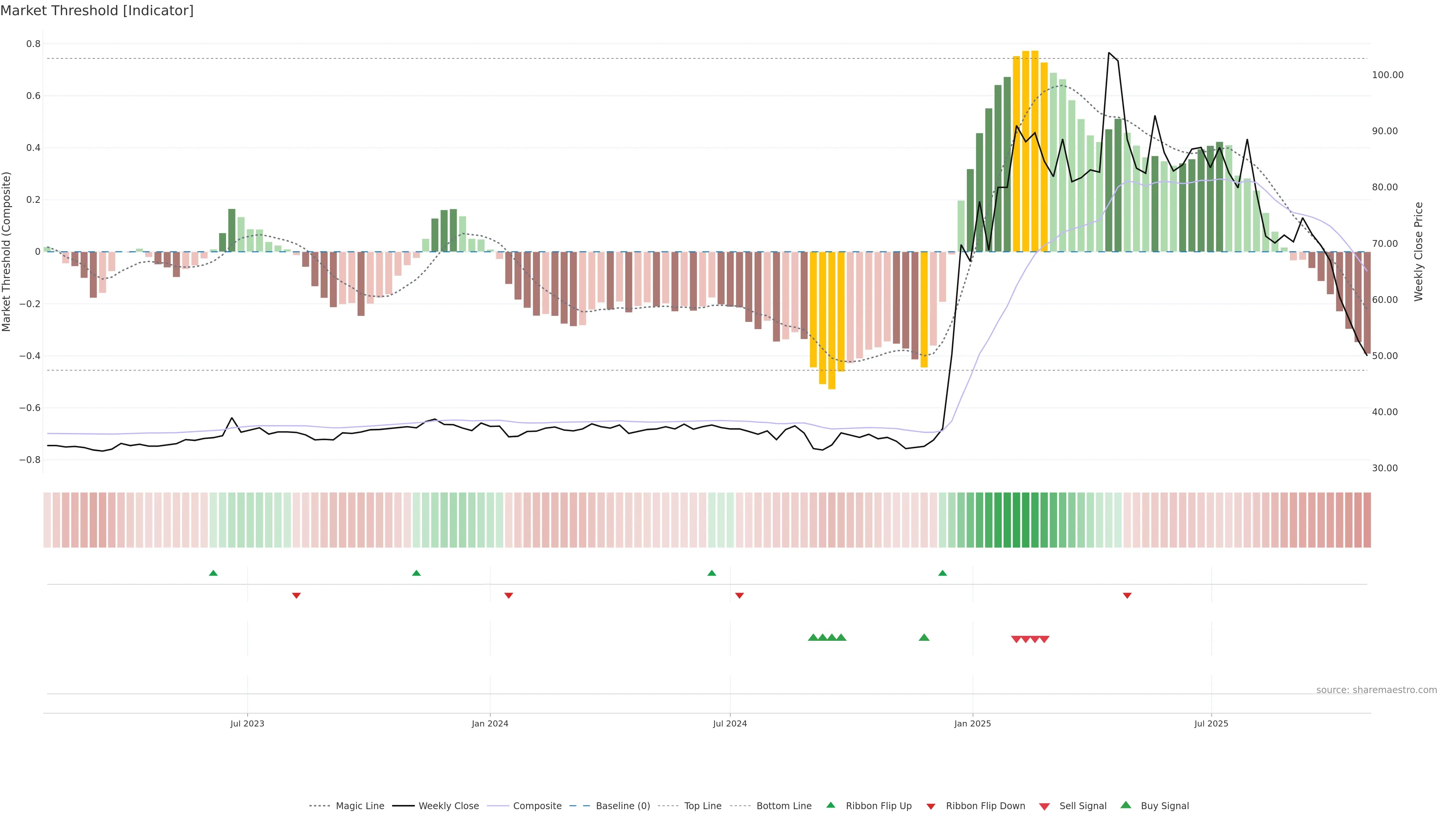Click the first green Ribbon Flip Up triangle before Jul 2023

coord(213,573)
